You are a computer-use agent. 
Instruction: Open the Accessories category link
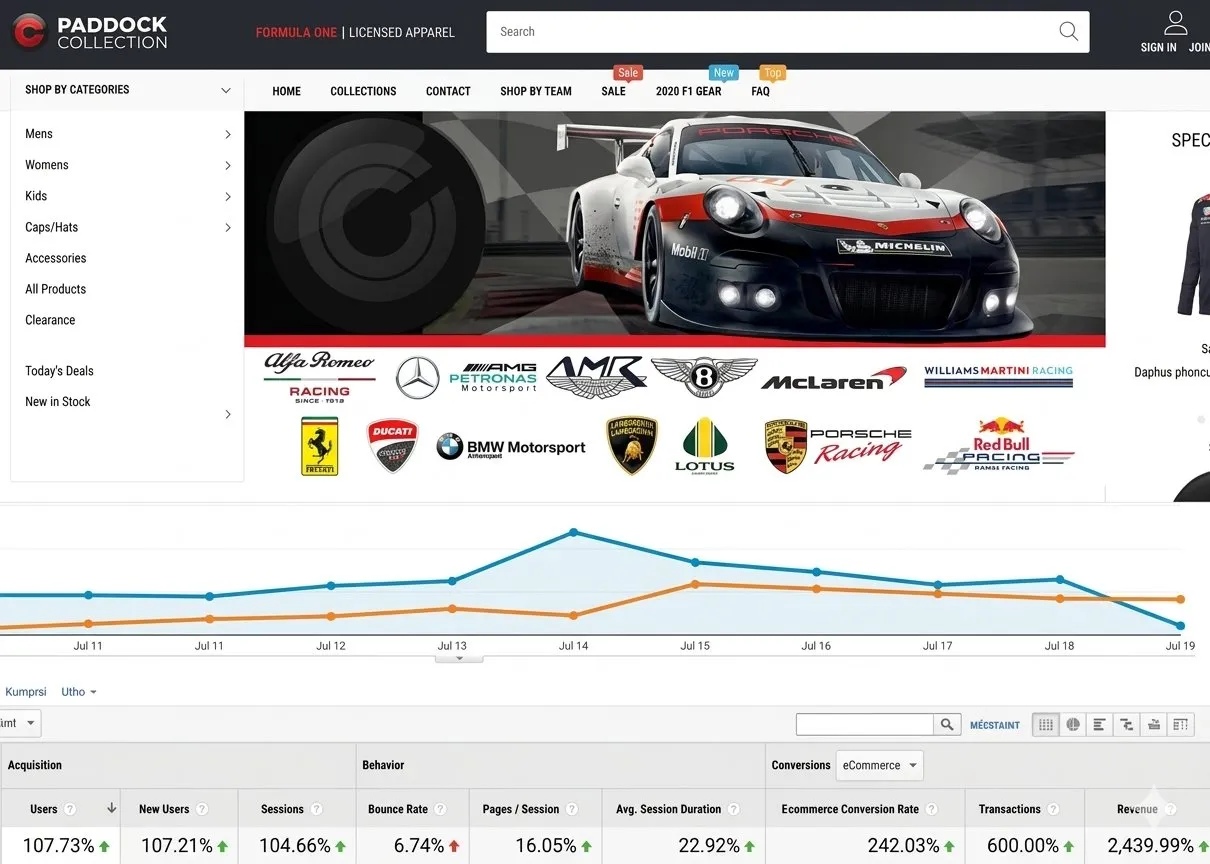click(56, 258)
